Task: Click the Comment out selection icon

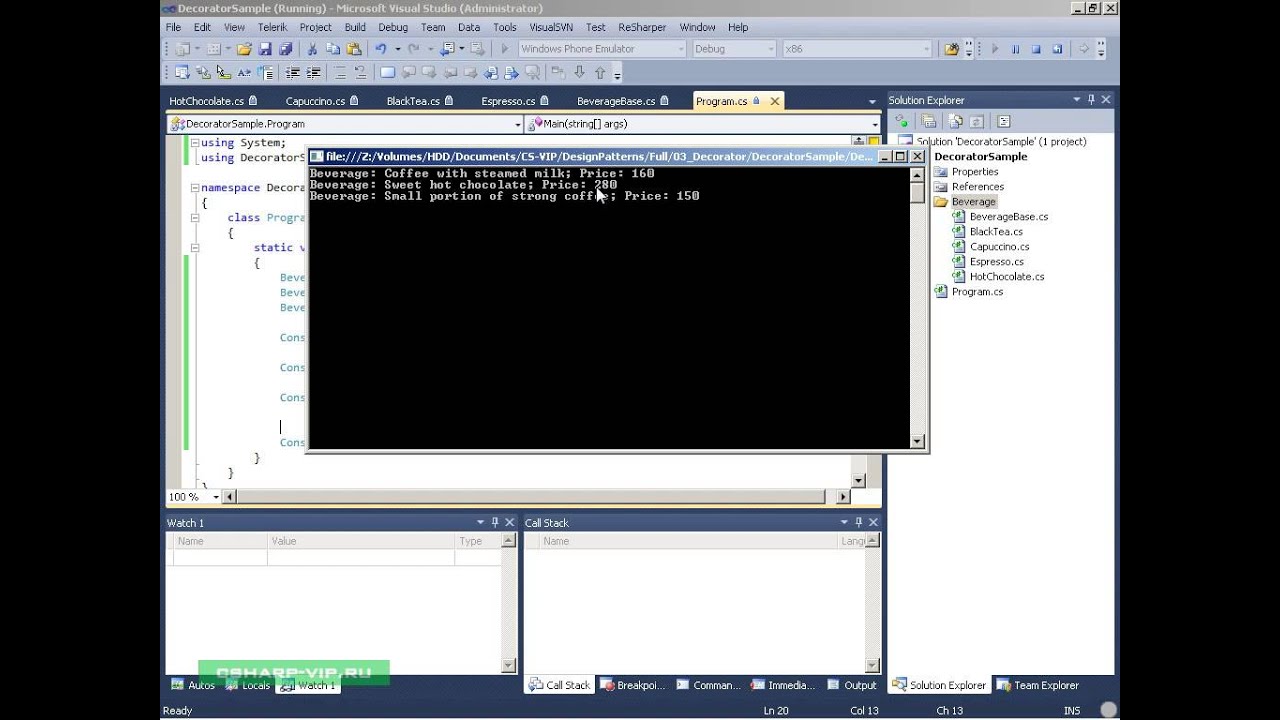Action: (x=340, y=73)
